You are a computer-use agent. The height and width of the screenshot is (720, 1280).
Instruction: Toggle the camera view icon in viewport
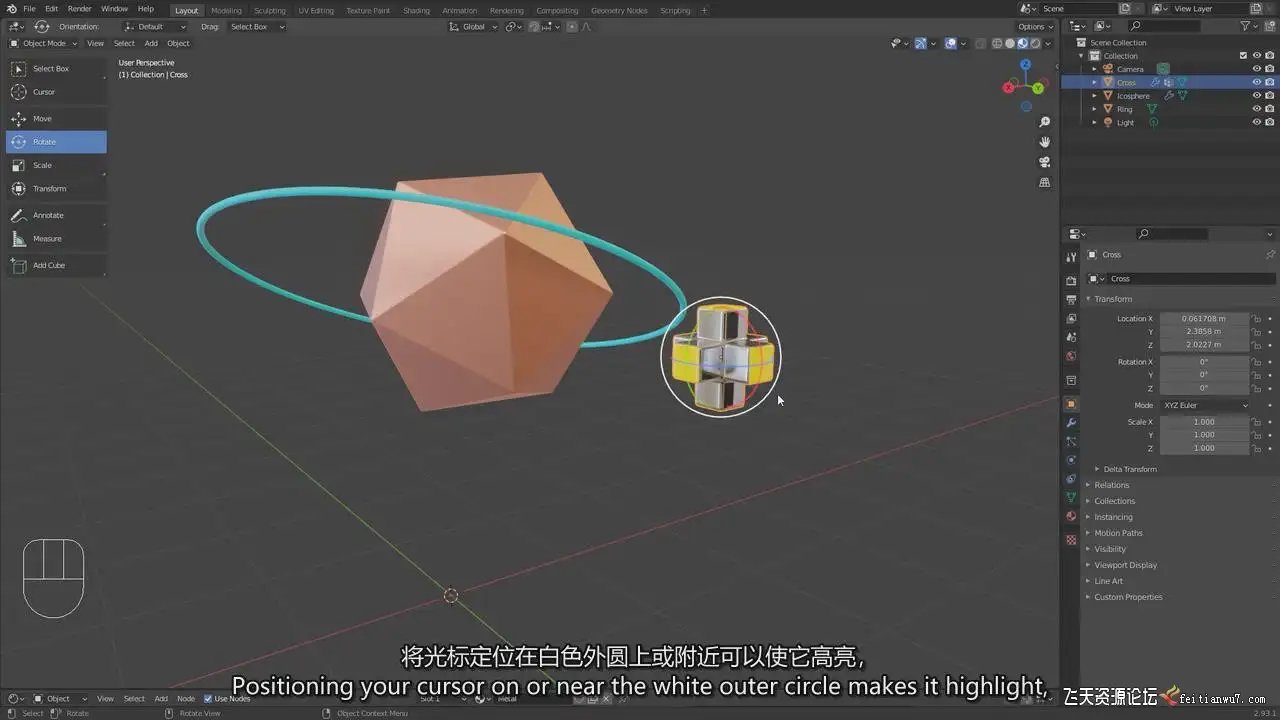[1045, 162]
